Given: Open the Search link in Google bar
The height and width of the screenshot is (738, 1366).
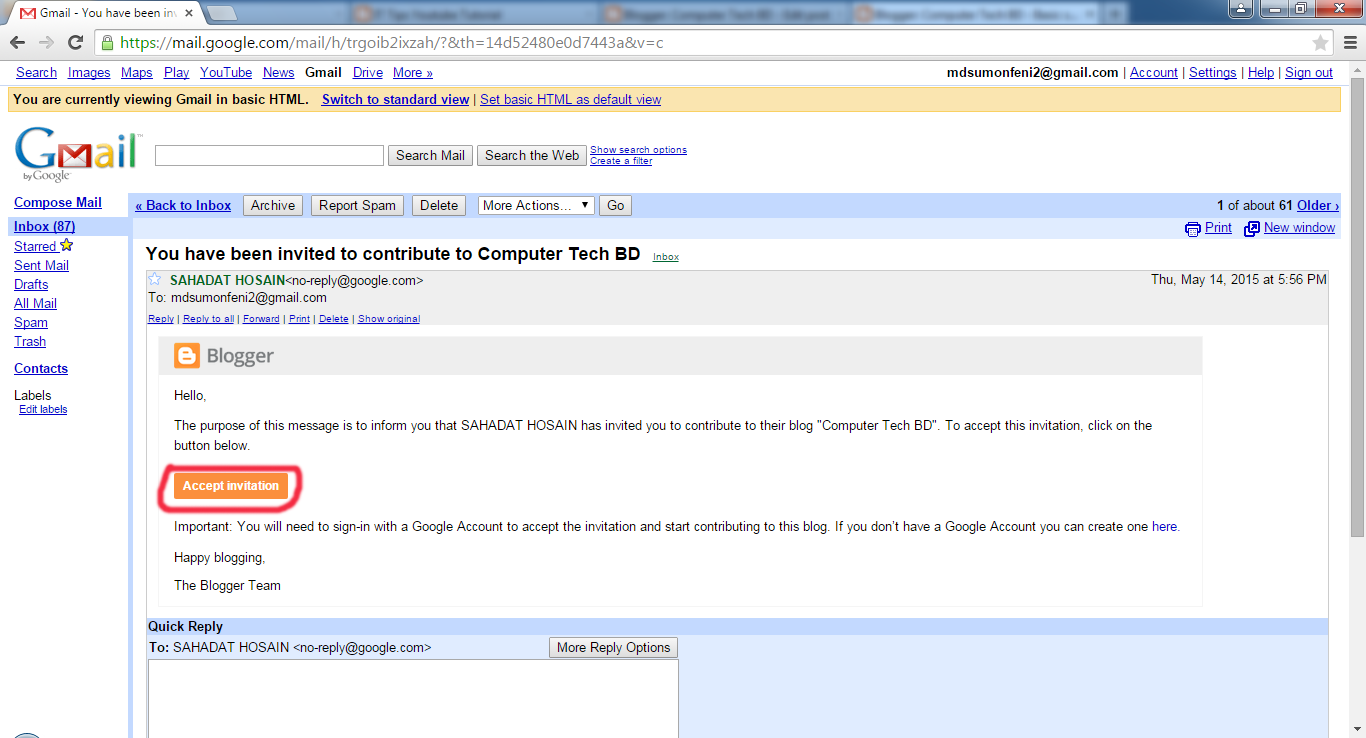Looking at the screenshot, I should coord(36,72).
